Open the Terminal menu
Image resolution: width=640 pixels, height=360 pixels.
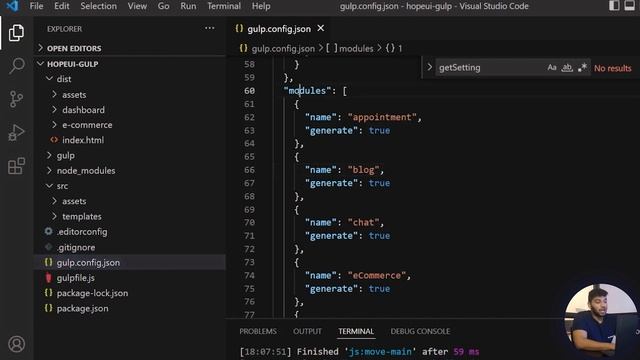[x=224, y=6]
